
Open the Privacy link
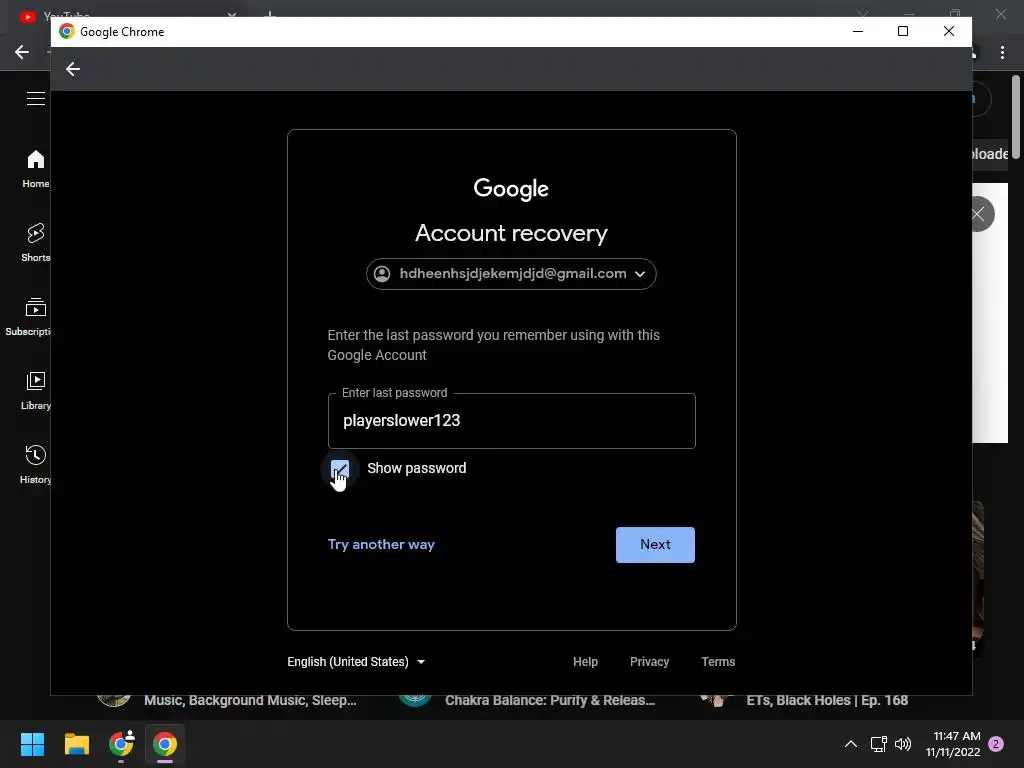pyautogui.click(x=649, y=662)
